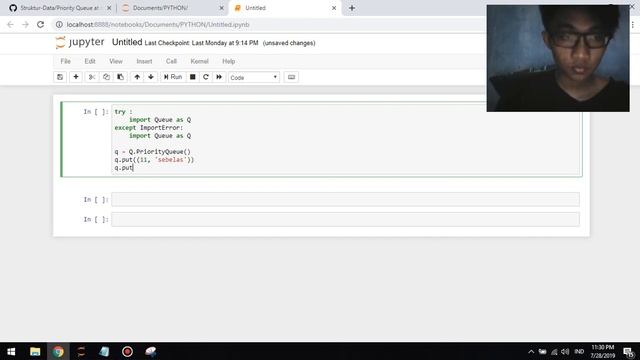Select the third empty code cell
Viewport: 640px width, 360px height.
[345, 219]
